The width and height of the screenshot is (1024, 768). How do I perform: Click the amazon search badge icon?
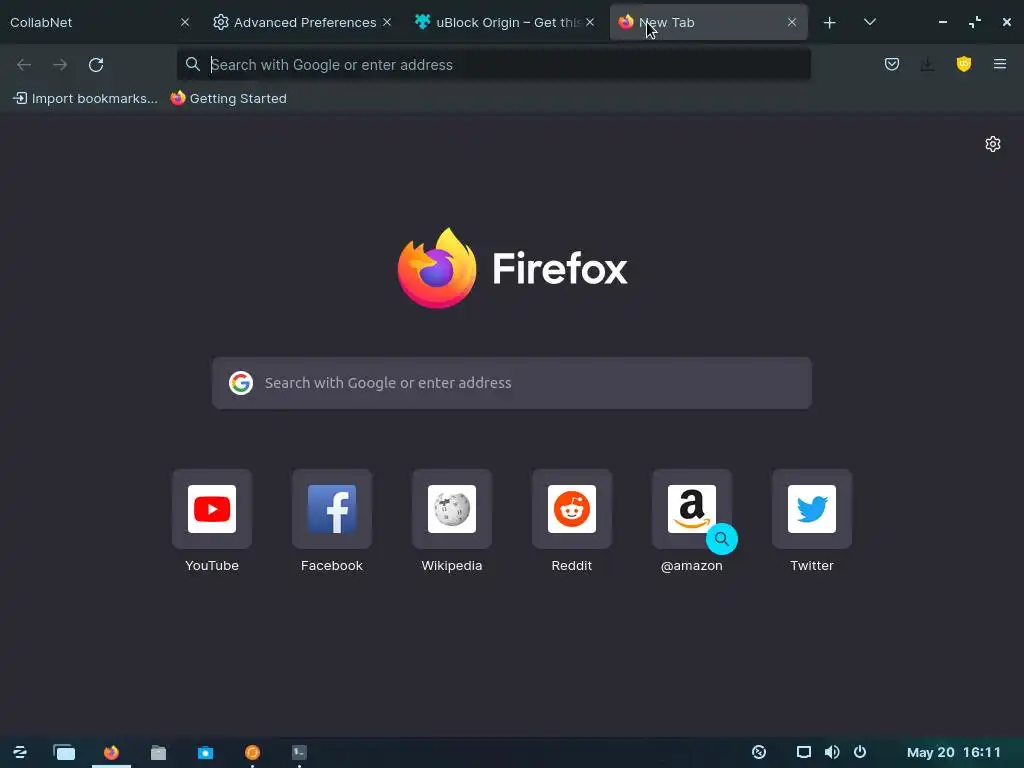click(x=722, y=539)
